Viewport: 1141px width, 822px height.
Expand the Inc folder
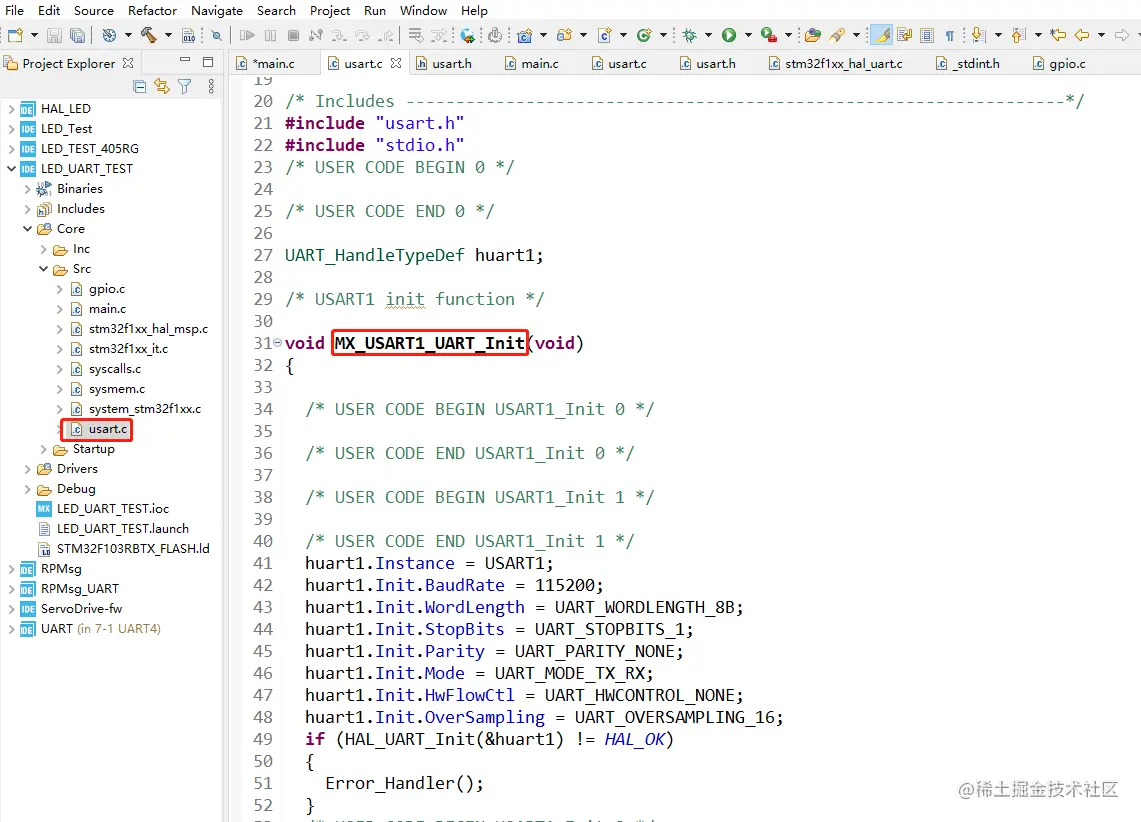[43, 249]
